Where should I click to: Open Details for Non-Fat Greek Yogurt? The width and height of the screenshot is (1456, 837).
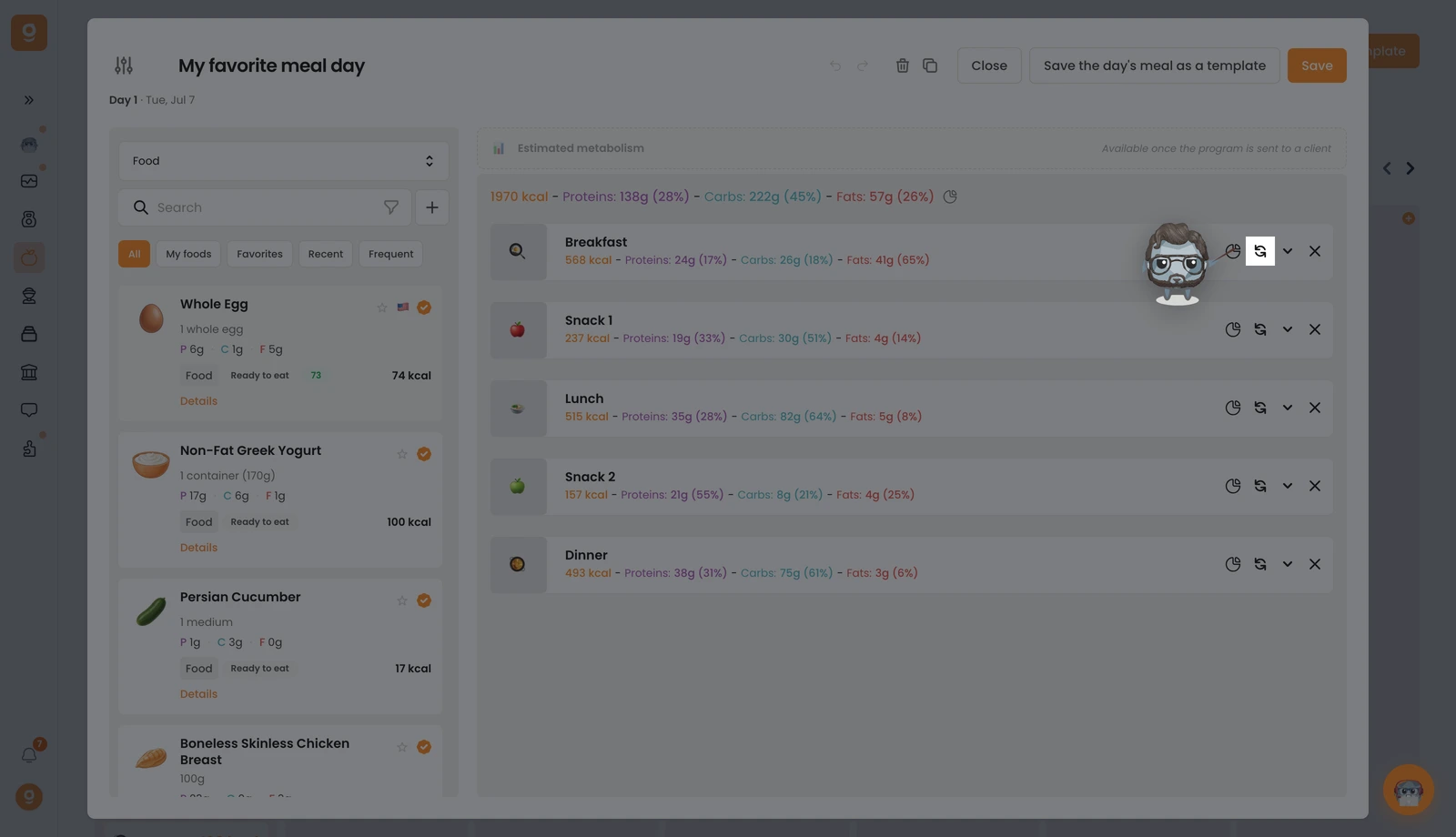[x=198, y=548]
